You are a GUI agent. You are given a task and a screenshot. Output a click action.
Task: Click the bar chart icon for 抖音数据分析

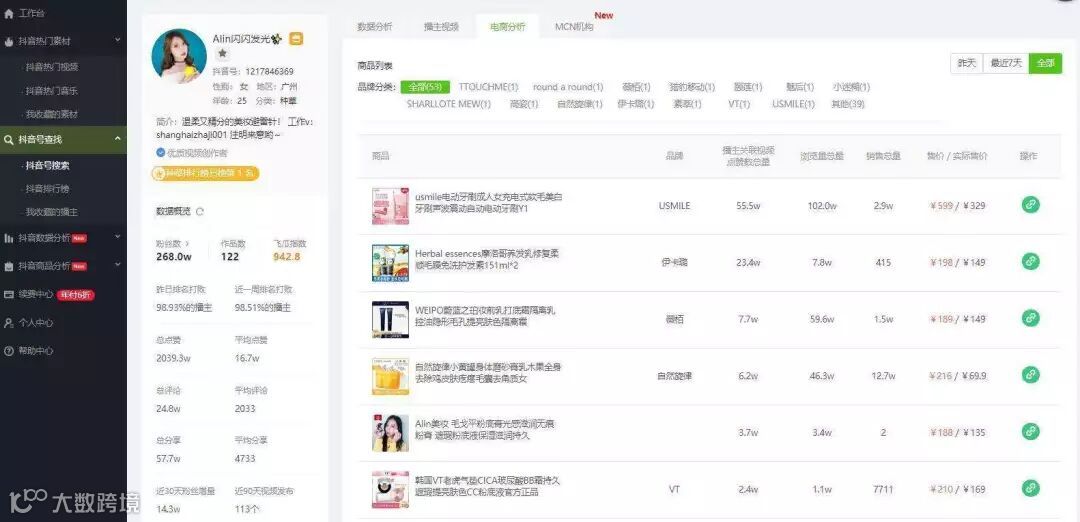(x=8, y=238)
